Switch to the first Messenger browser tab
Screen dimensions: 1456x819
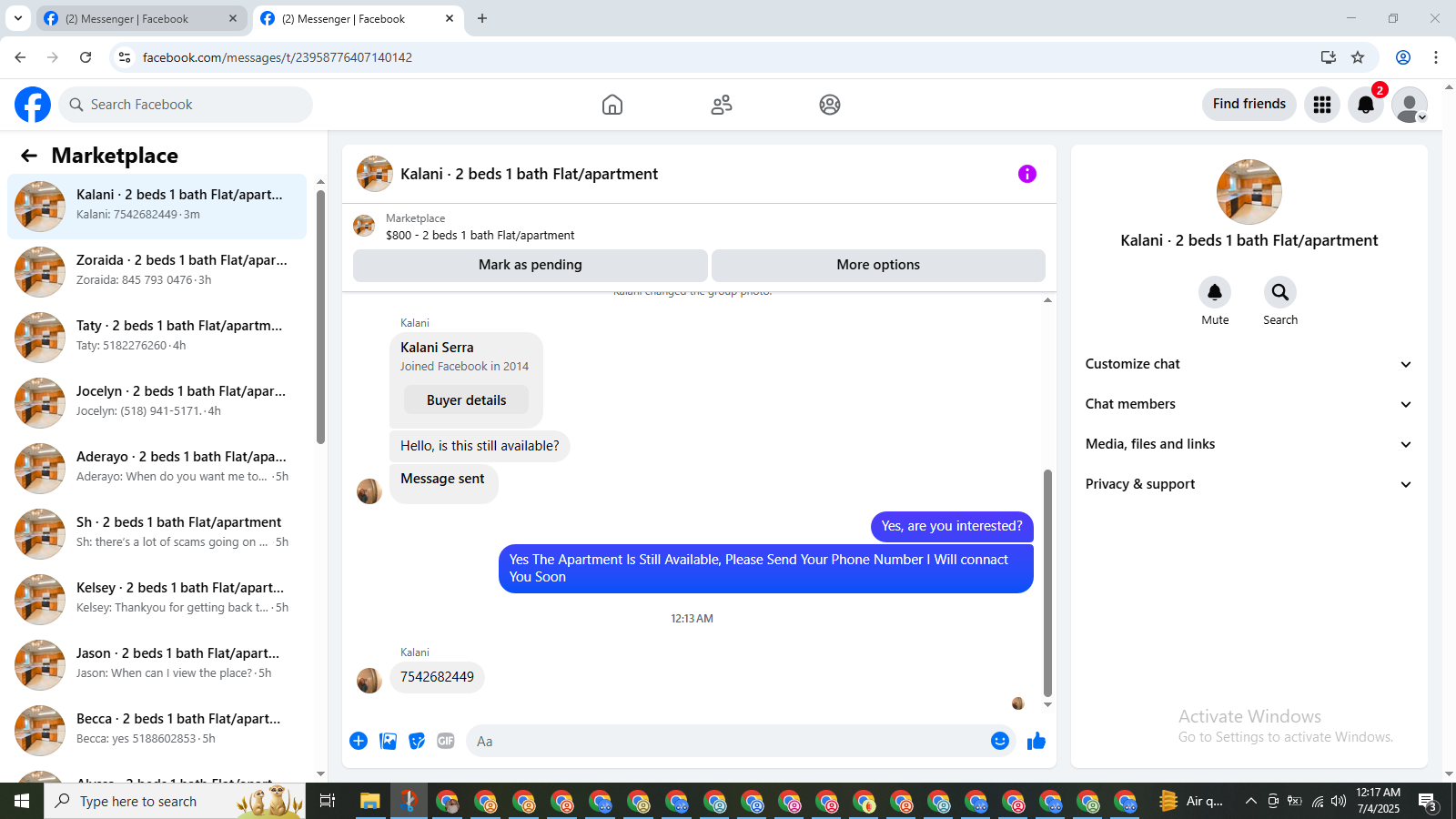tap(141, 18)
